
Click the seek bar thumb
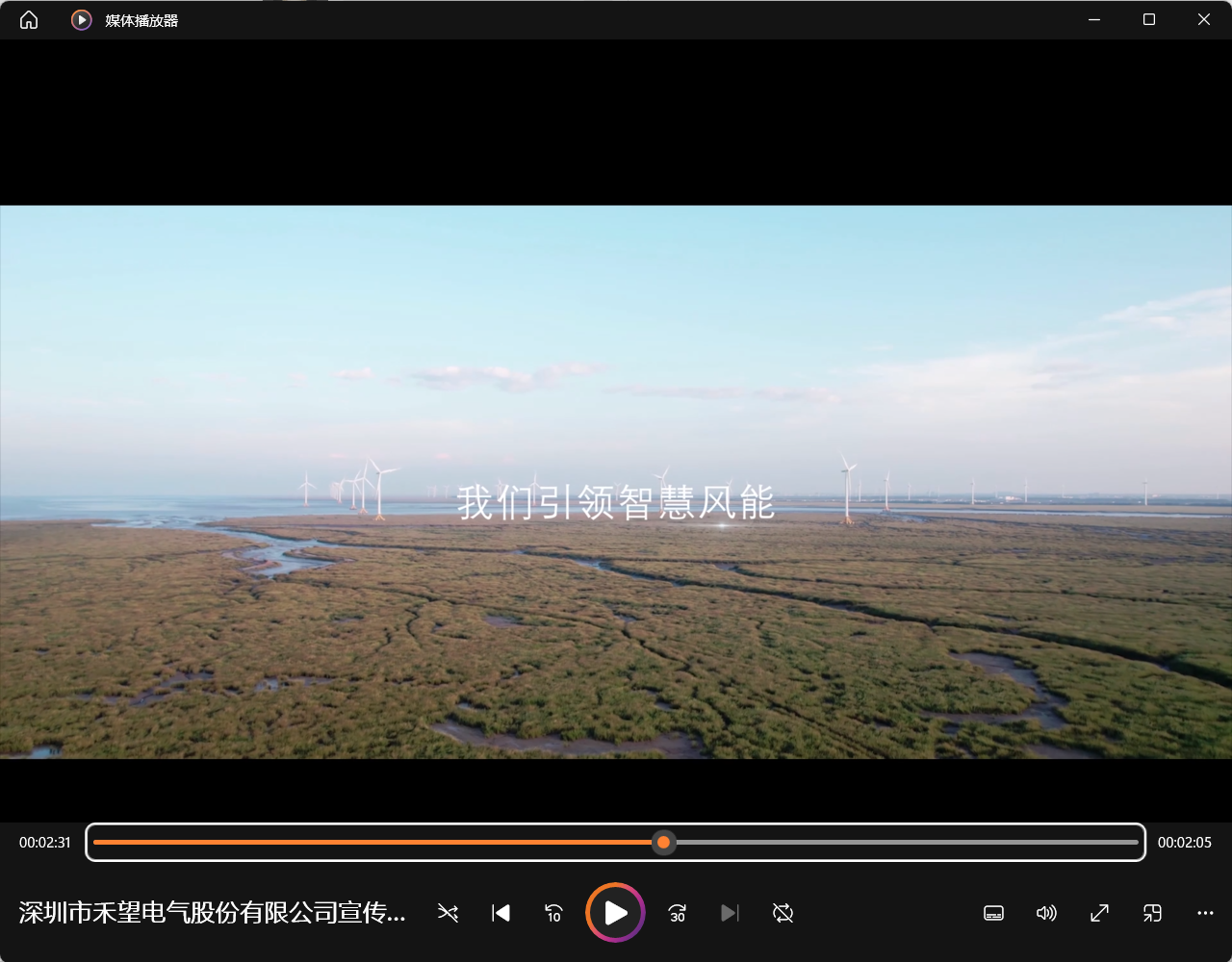663,843
